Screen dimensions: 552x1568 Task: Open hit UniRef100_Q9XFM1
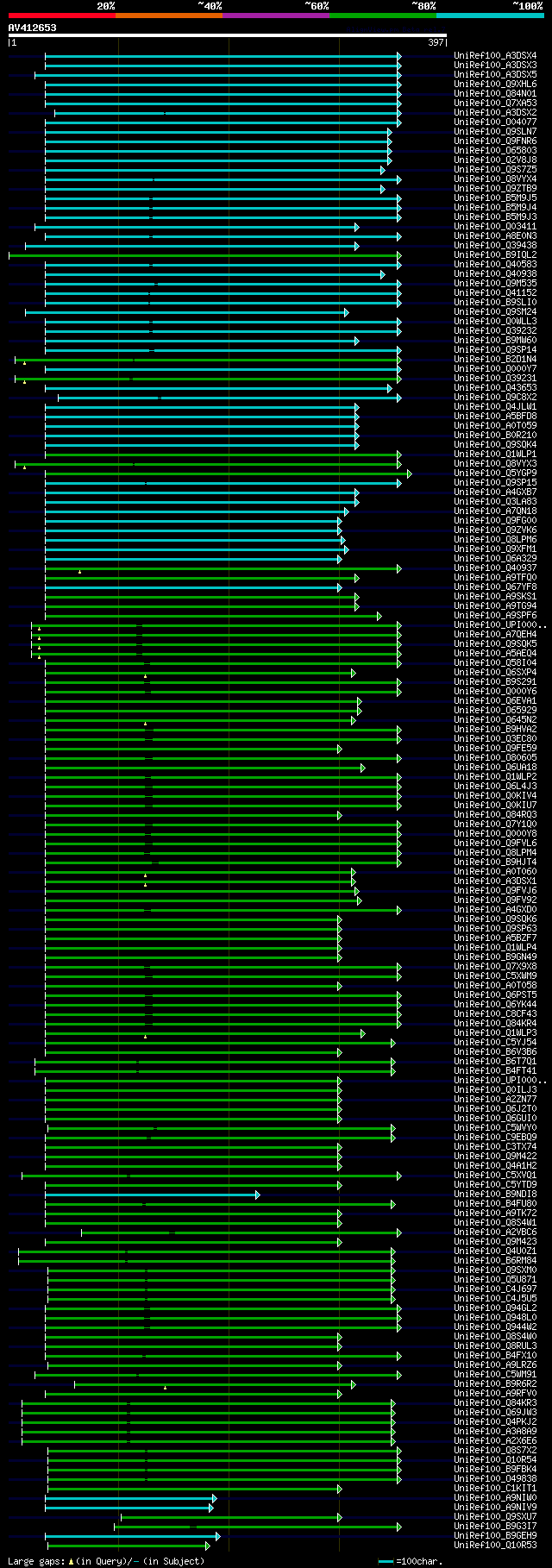pyautogui.click(x=495, y=549)
